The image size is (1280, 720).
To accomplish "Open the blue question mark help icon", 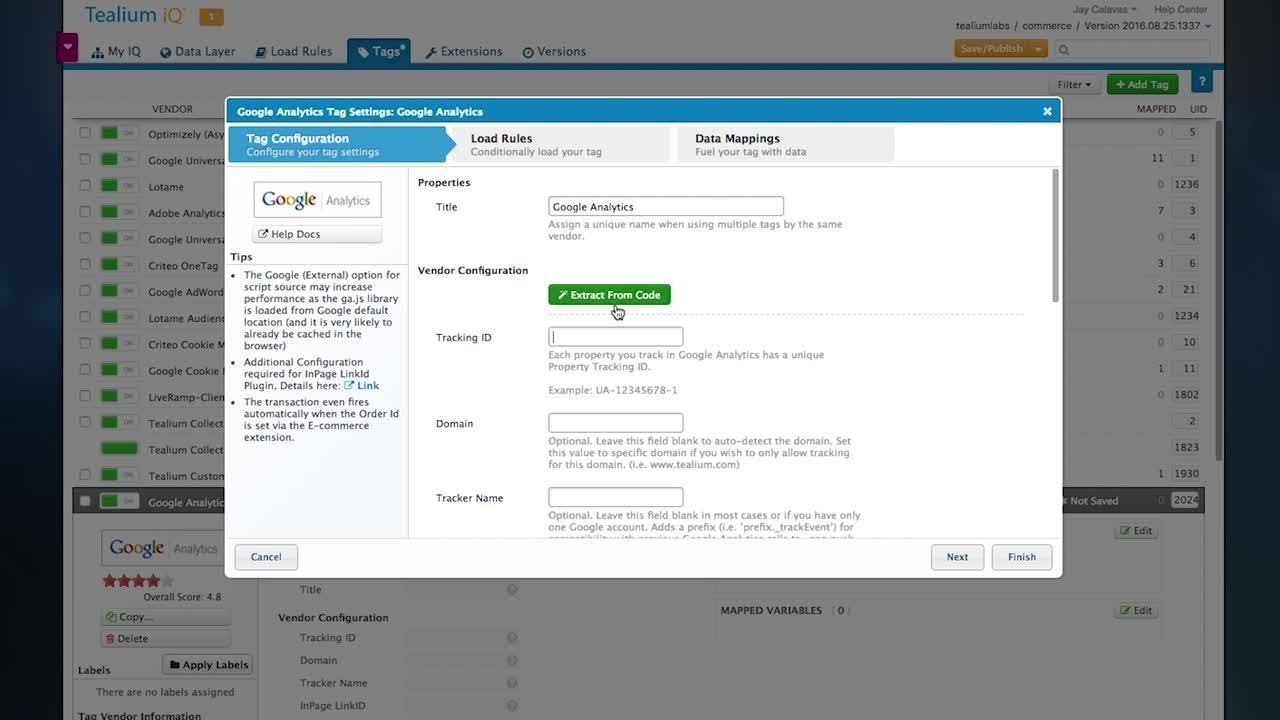I will [x=1203, y=83].
